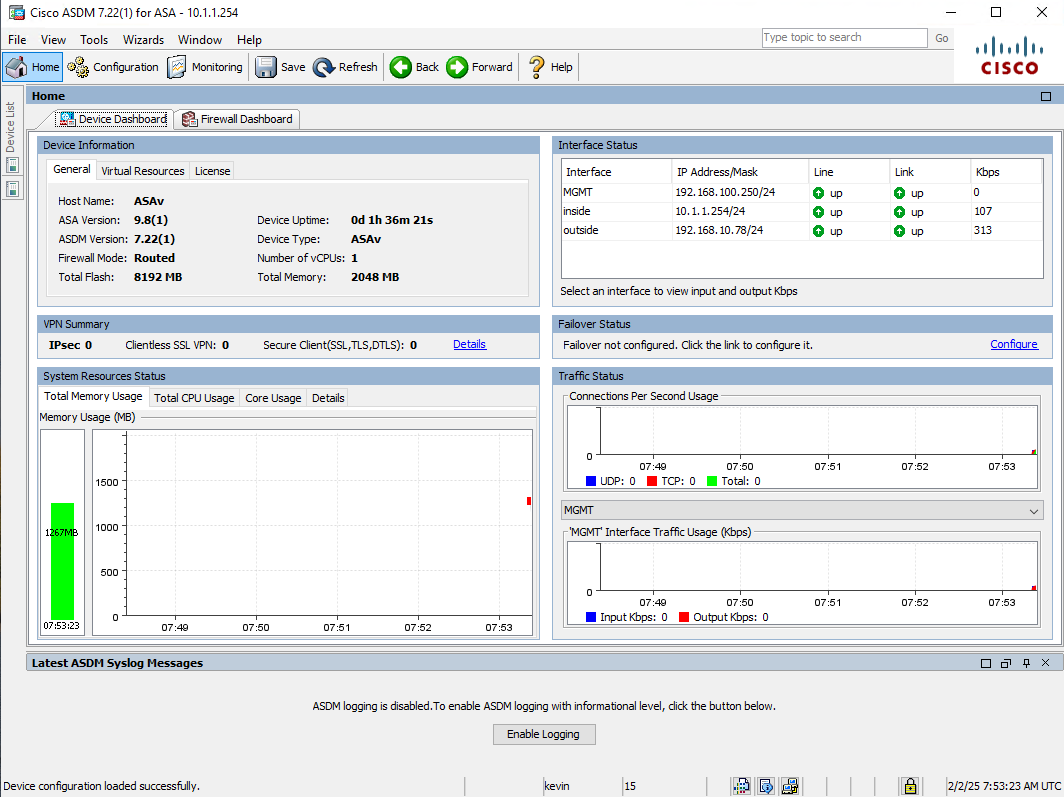Select the outside interface row
This screenshot has height=797, width=1064.
(801, 231)
